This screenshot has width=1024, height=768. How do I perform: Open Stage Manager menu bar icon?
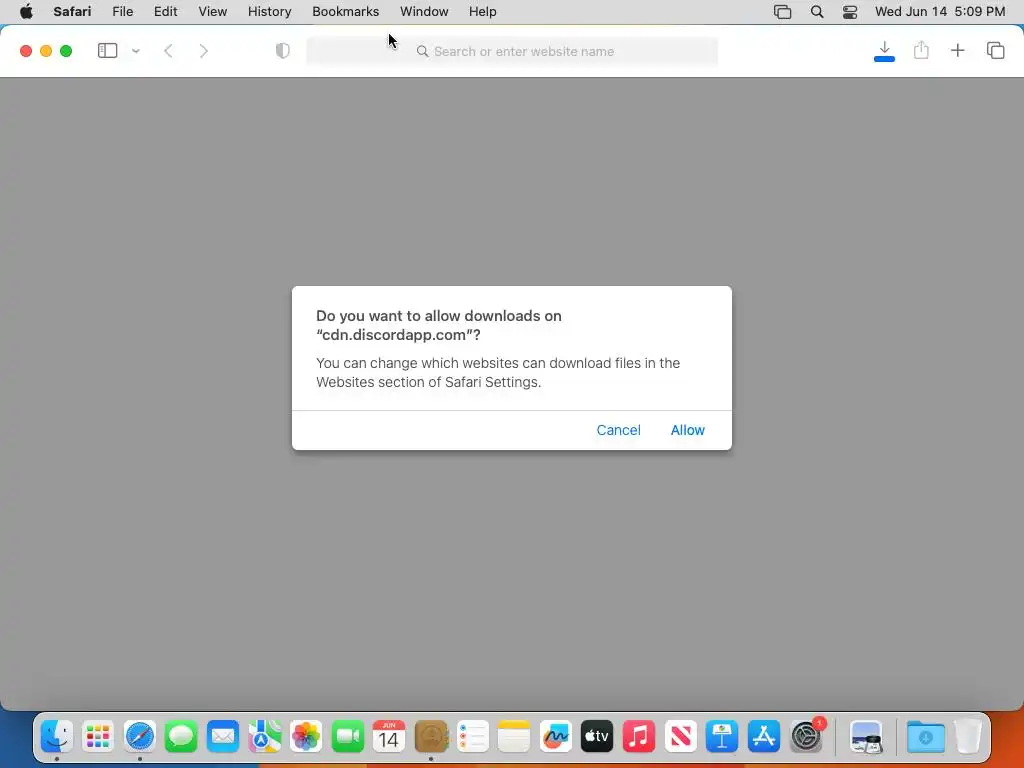click(782, 12)
